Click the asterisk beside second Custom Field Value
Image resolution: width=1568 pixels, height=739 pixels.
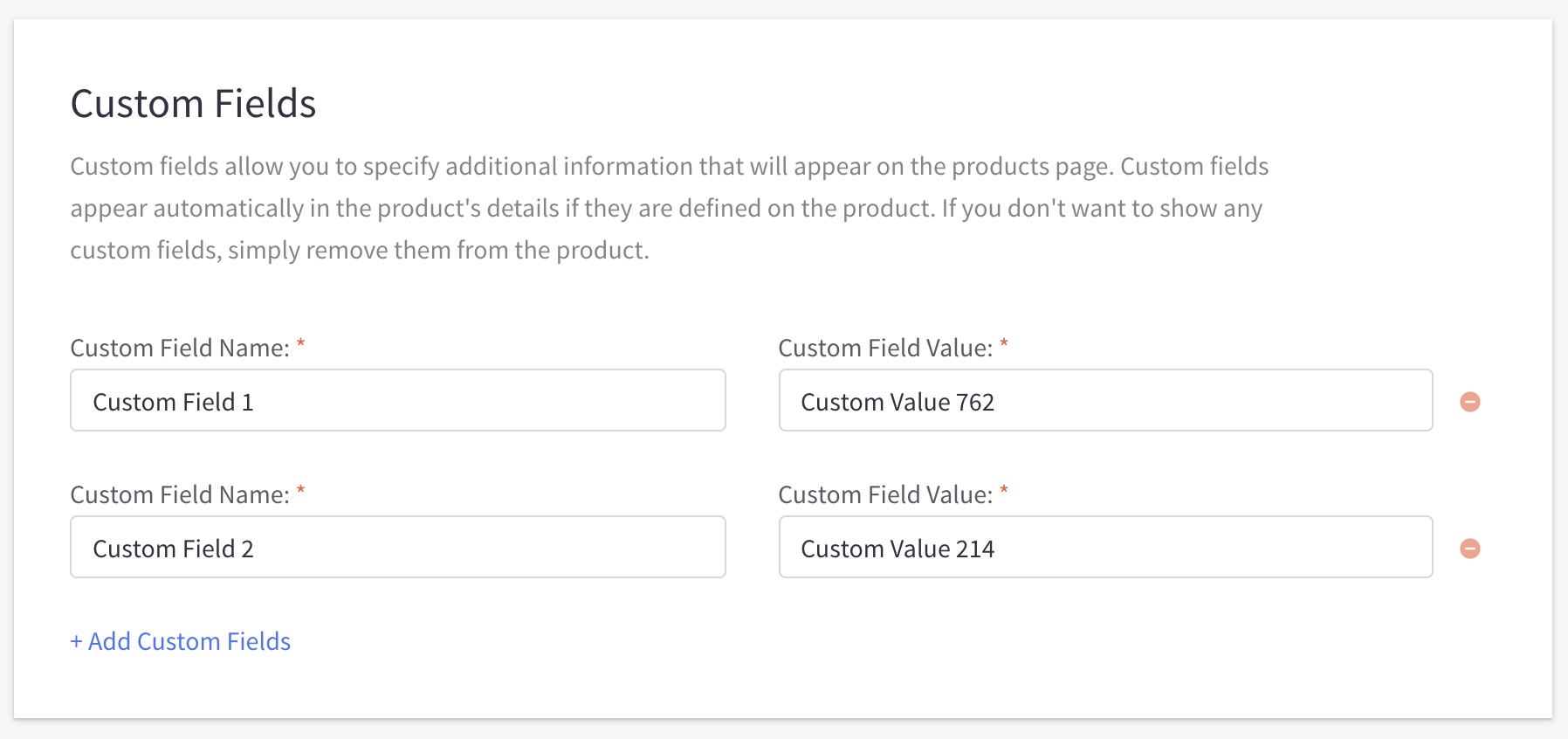[1004, 491]
